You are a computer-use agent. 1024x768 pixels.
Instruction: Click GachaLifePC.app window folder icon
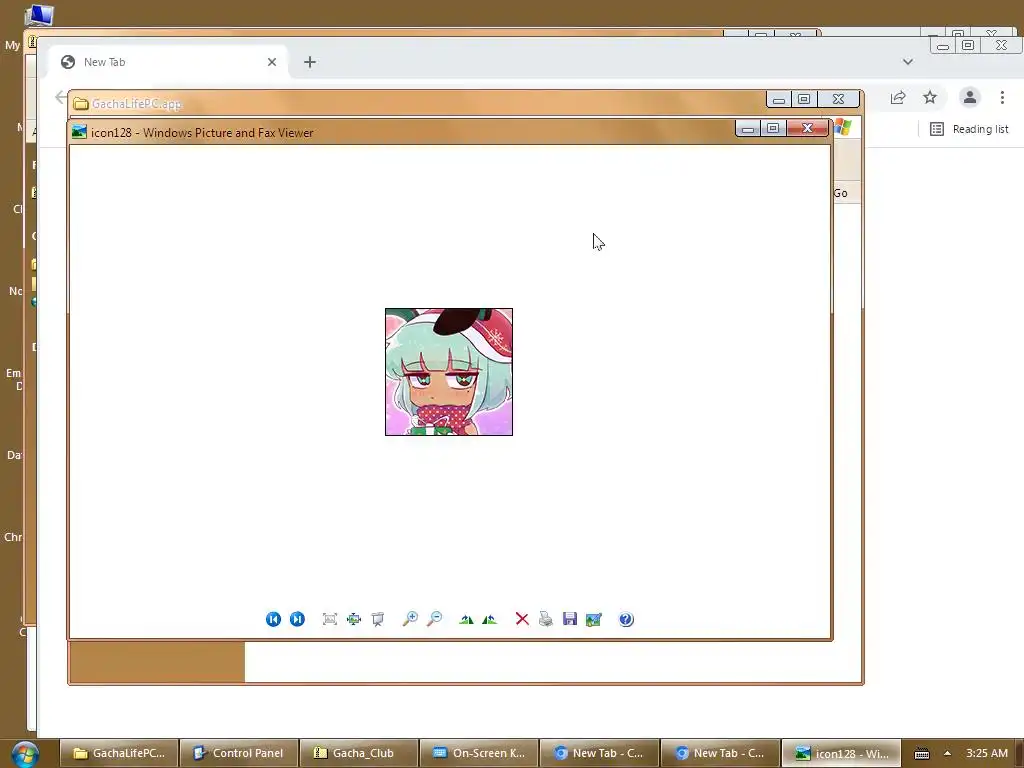coord(81,104)
